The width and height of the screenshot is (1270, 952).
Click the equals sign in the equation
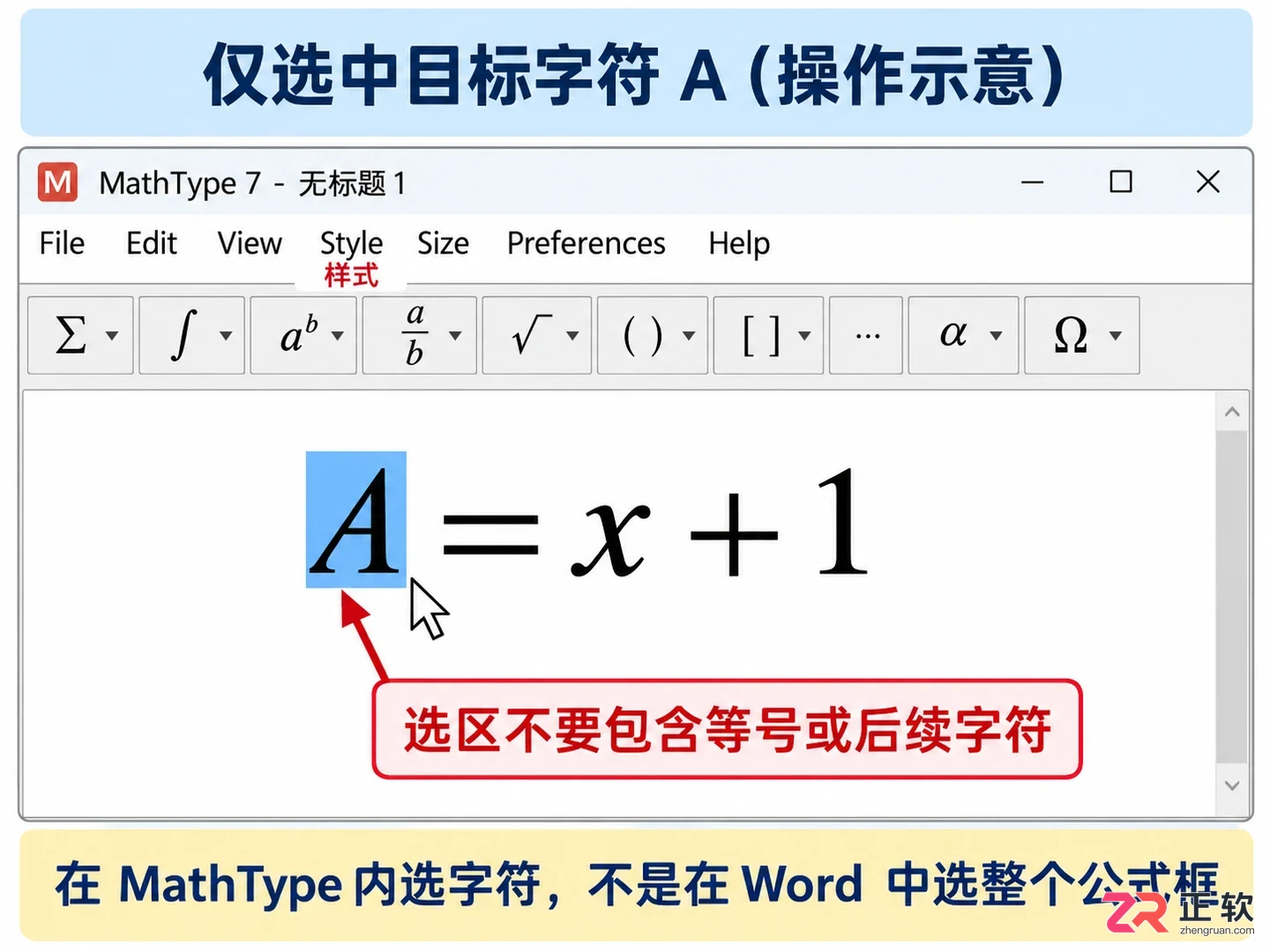(x=490, y=535)
